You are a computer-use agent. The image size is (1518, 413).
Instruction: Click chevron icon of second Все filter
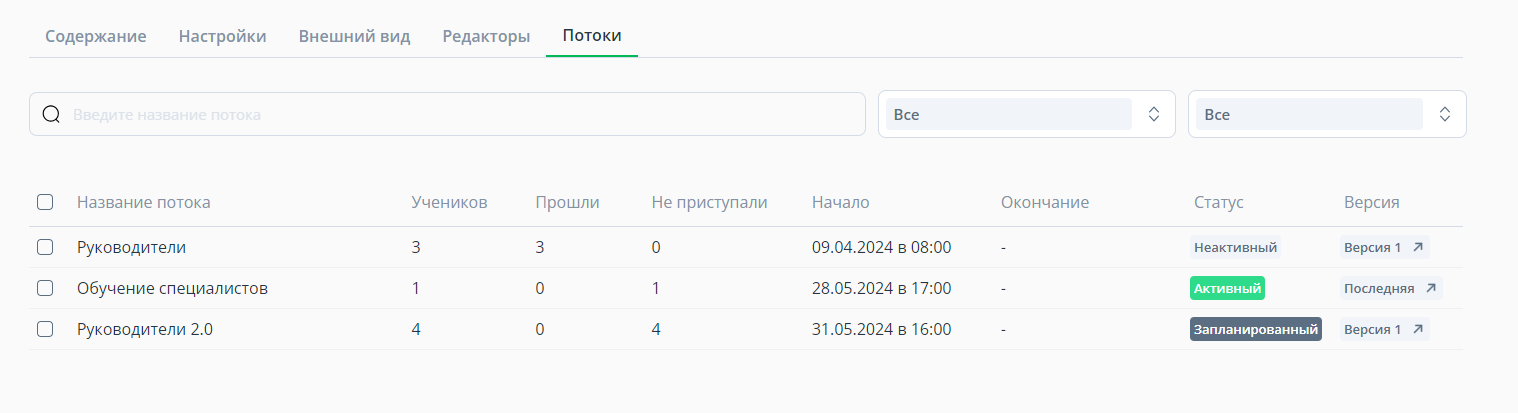click(x=1445, y=114)
